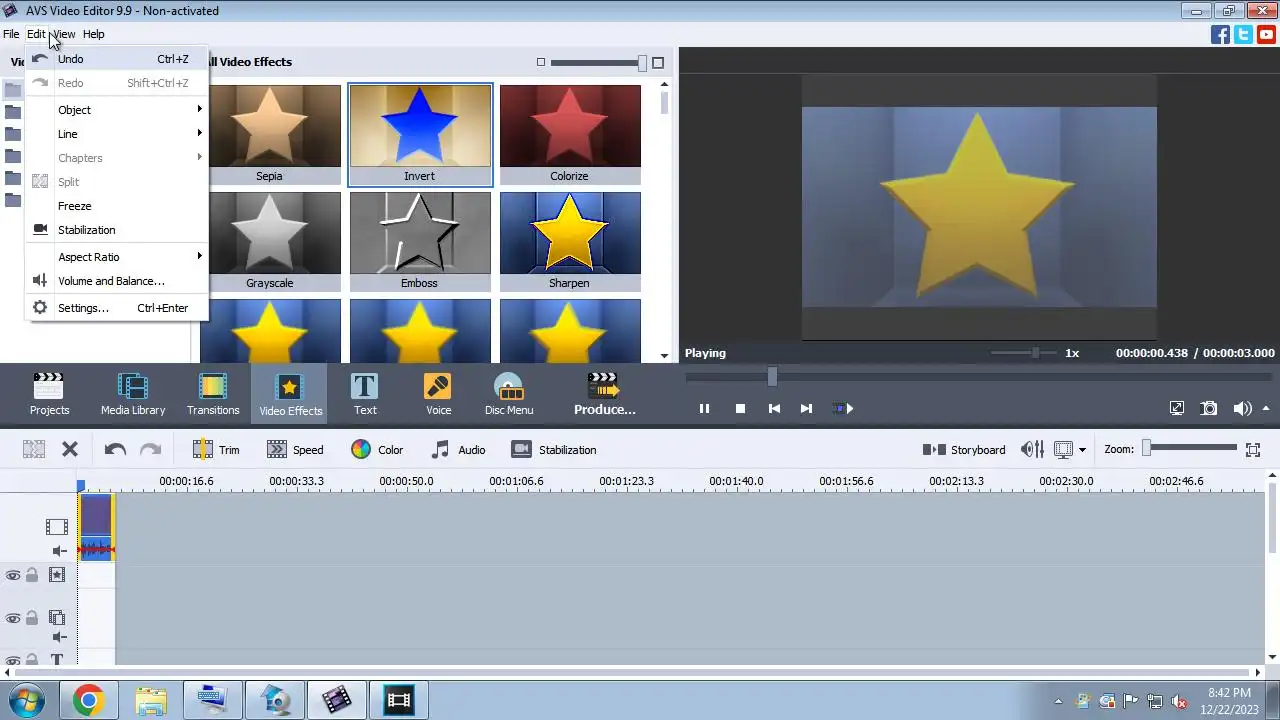Lock the video overlay track
The image size is (1280, 720).
[32, 619]
